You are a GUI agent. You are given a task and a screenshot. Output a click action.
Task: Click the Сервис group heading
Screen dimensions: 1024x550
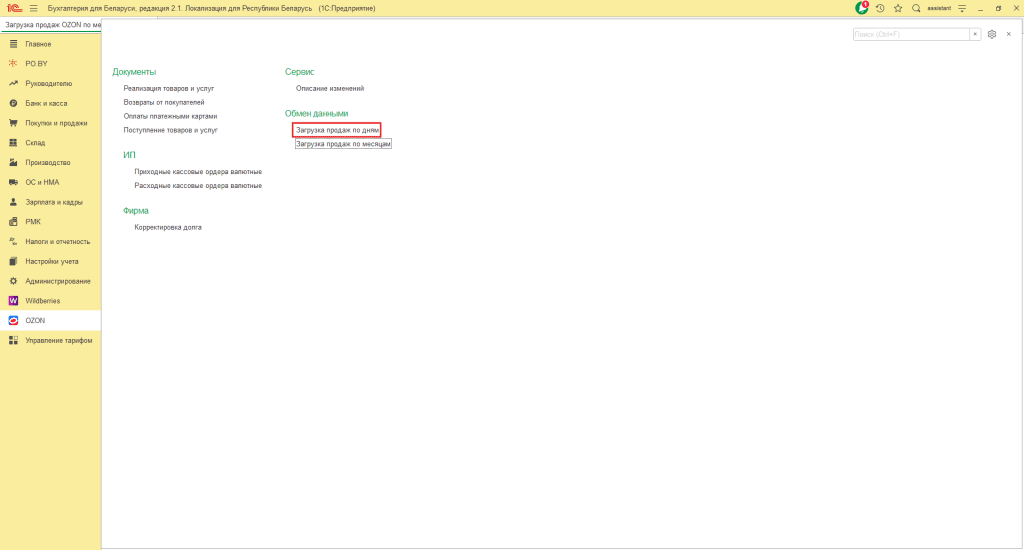[x=299, y=72]
